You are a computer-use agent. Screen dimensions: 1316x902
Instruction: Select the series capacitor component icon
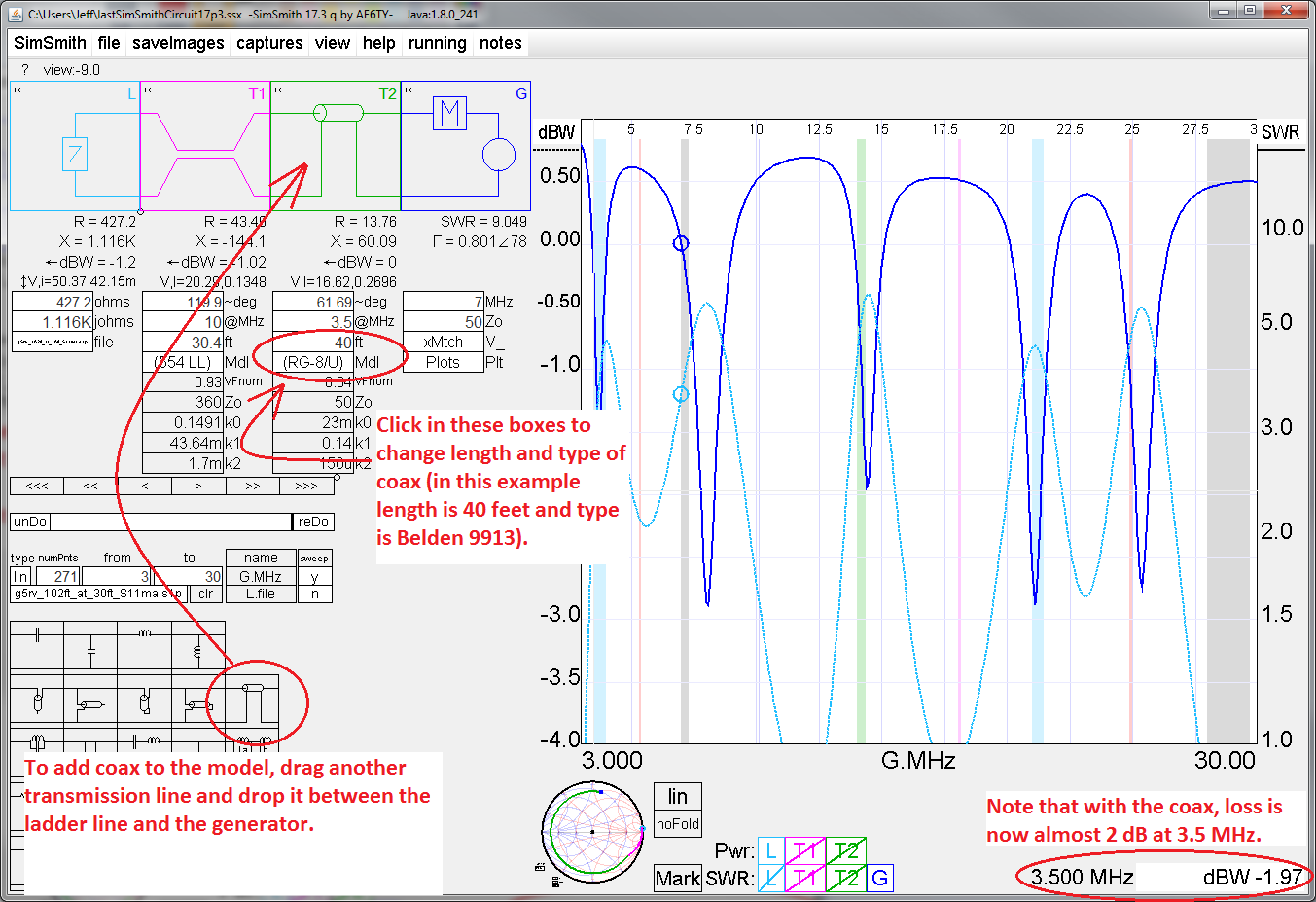coord(36,633)
